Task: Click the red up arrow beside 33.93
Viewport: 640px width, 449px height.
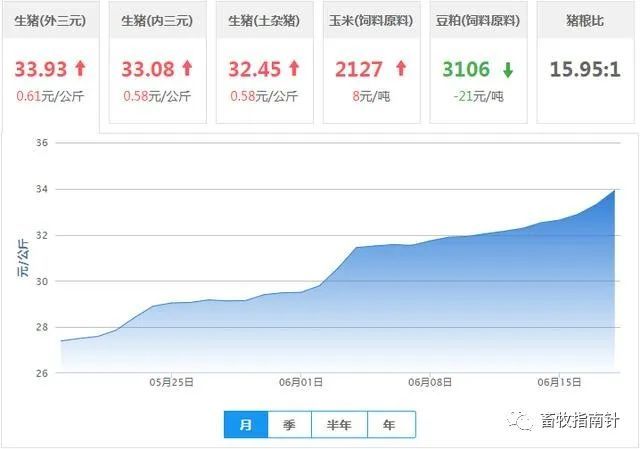Action: click(x=80, y=69)
